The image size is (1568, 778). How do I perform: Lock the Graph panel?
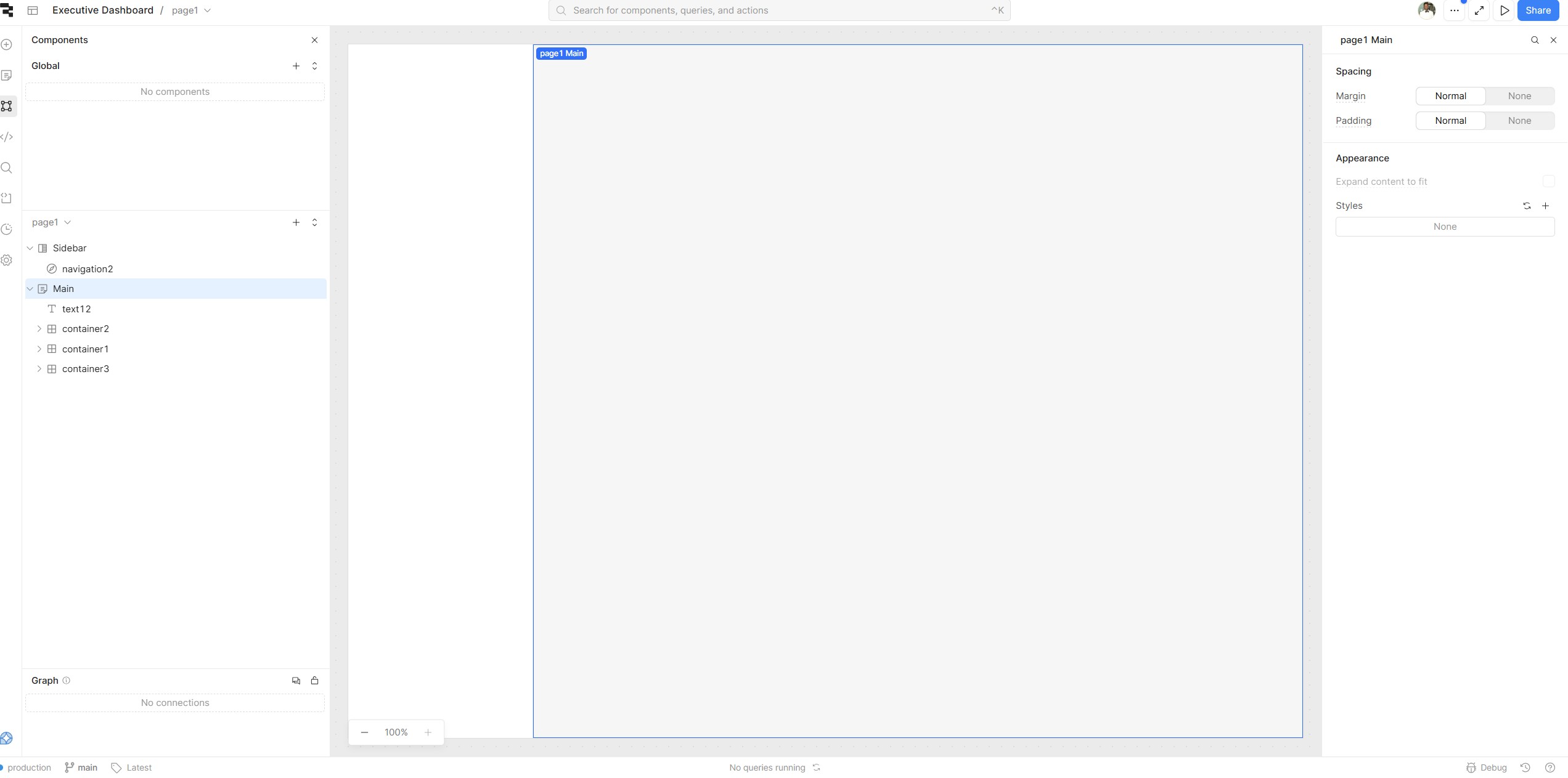[x=314, y=681]
